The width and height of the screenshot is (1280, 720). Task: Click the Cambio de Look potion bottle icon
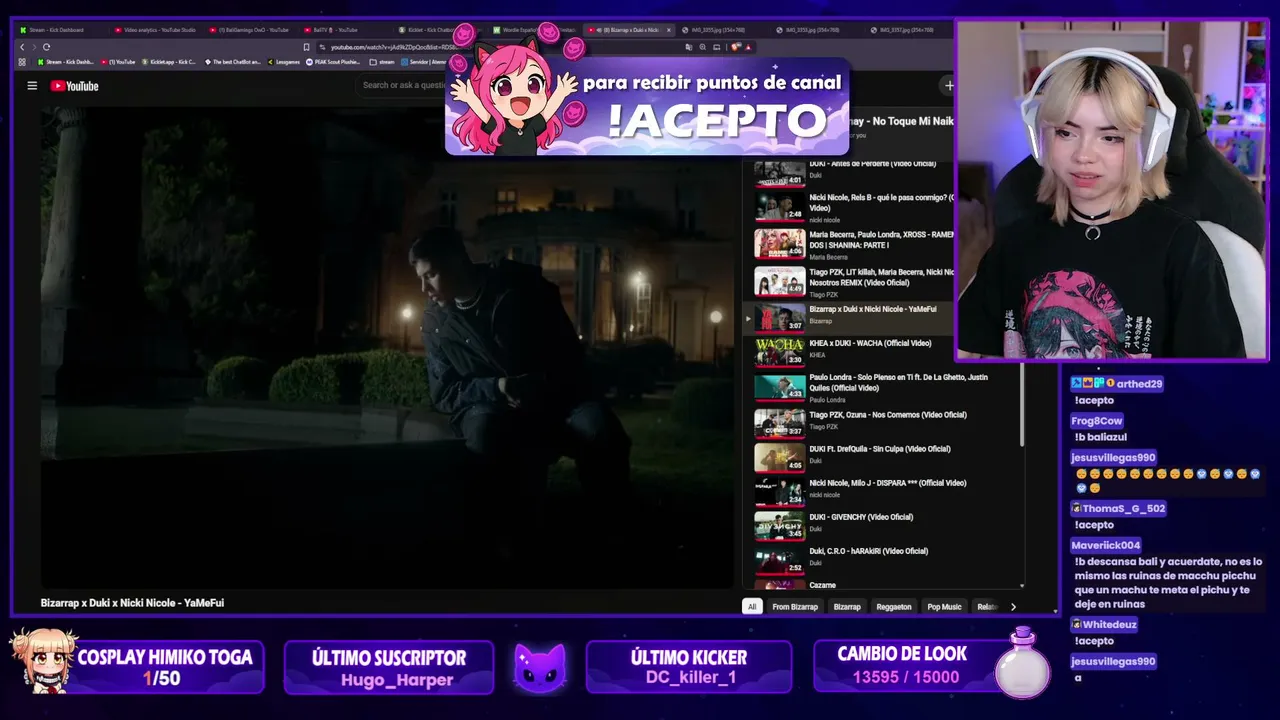1022,662
